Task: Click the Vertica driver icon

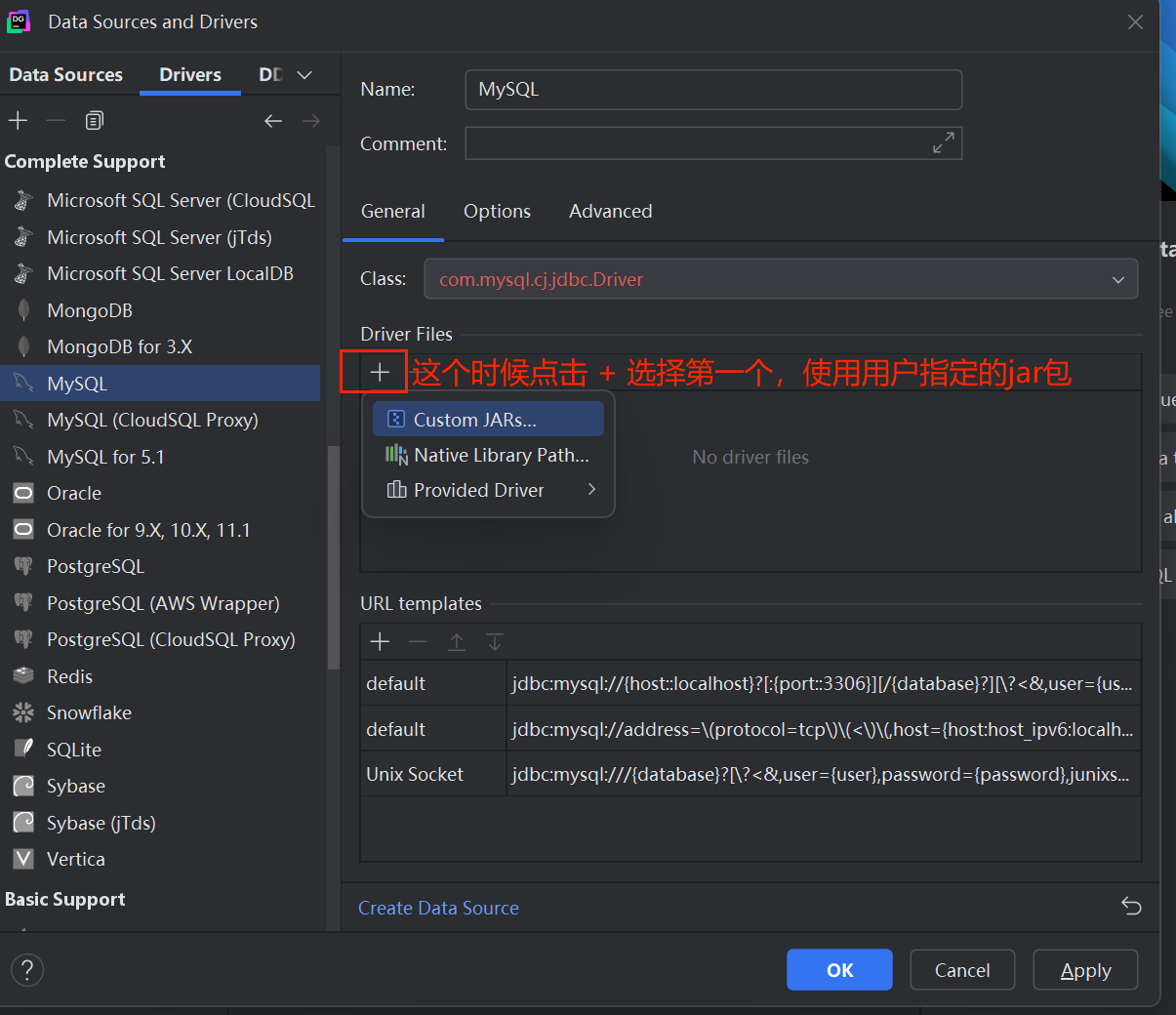Action: pyautogui.click(x=23, y=860)
